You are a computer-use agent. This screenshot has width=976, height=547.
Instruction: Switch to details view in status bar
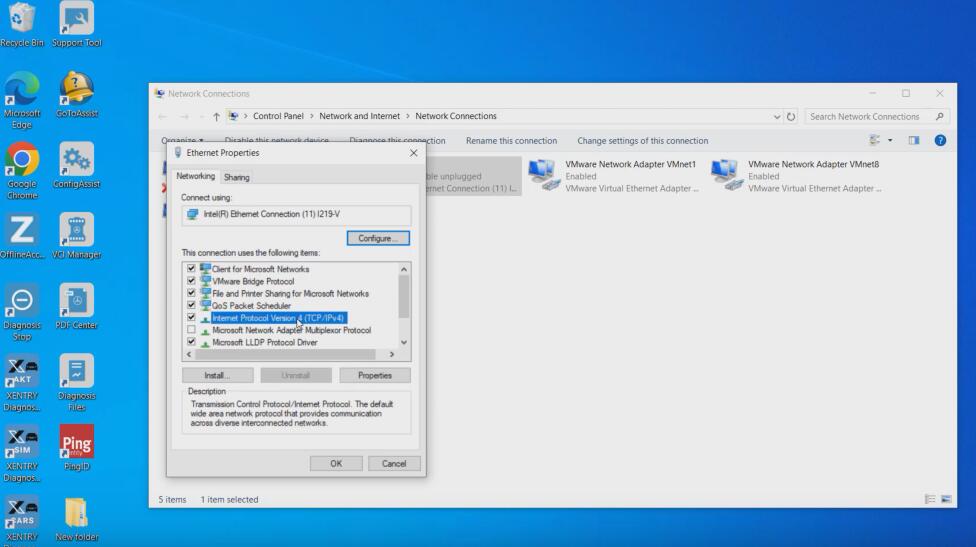click(930, 499)
